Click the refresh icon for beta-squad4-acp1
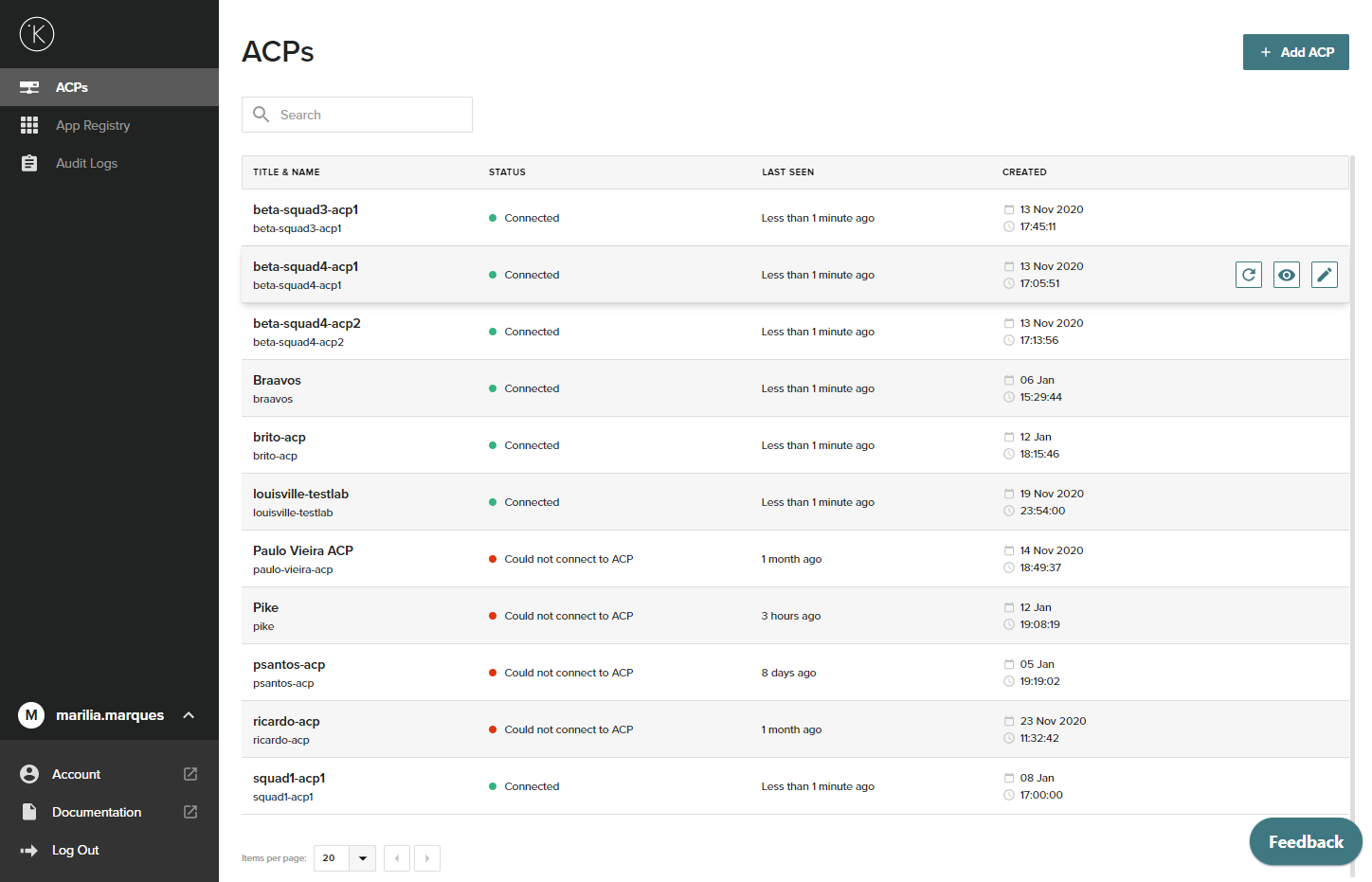The image size is (1372, 882). (1249, 275)
